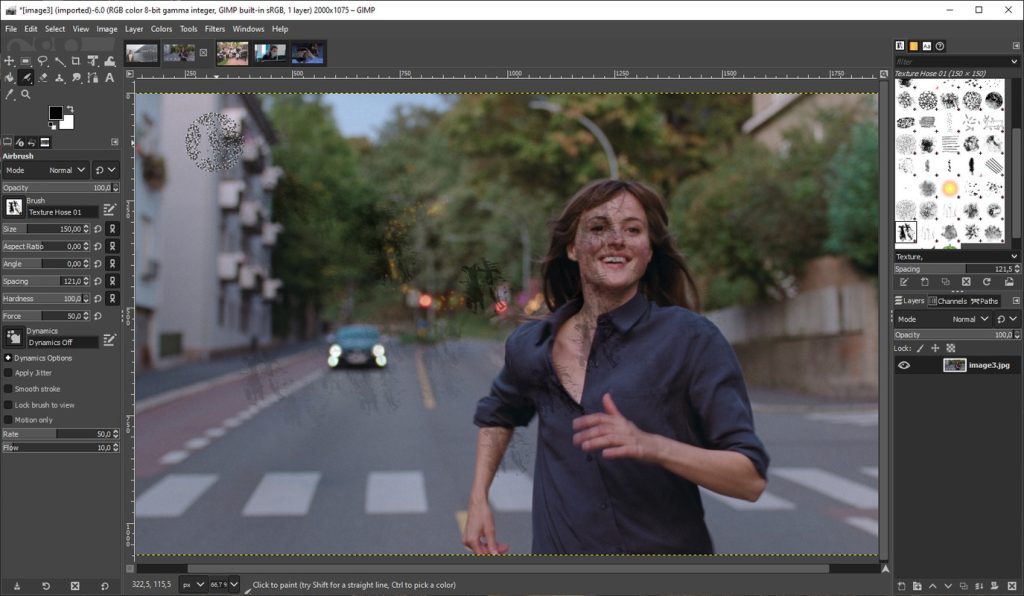This screenshot has width=1024, height=596.
Task: Open the Colors menu
Action: [161, 29]
